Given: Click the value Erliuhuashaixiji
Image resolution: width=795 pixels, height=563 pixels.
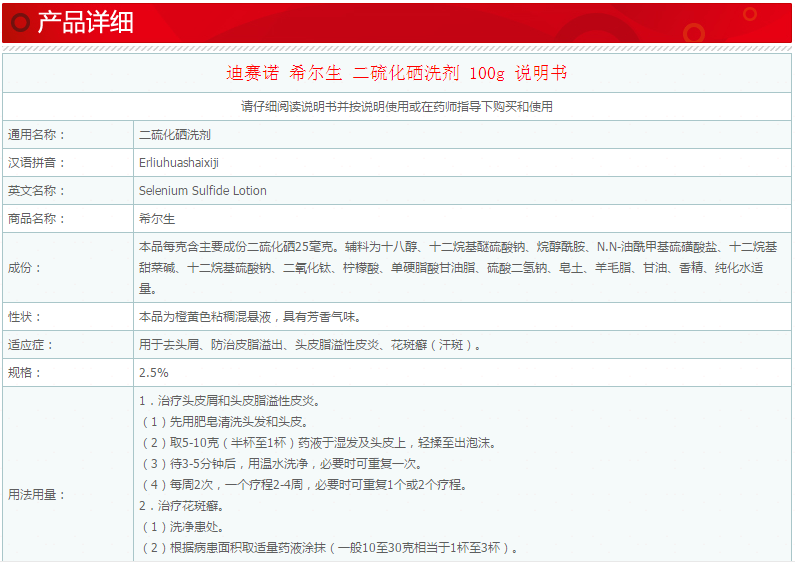Looking at the screenshot, I should (x=179, y=163).
